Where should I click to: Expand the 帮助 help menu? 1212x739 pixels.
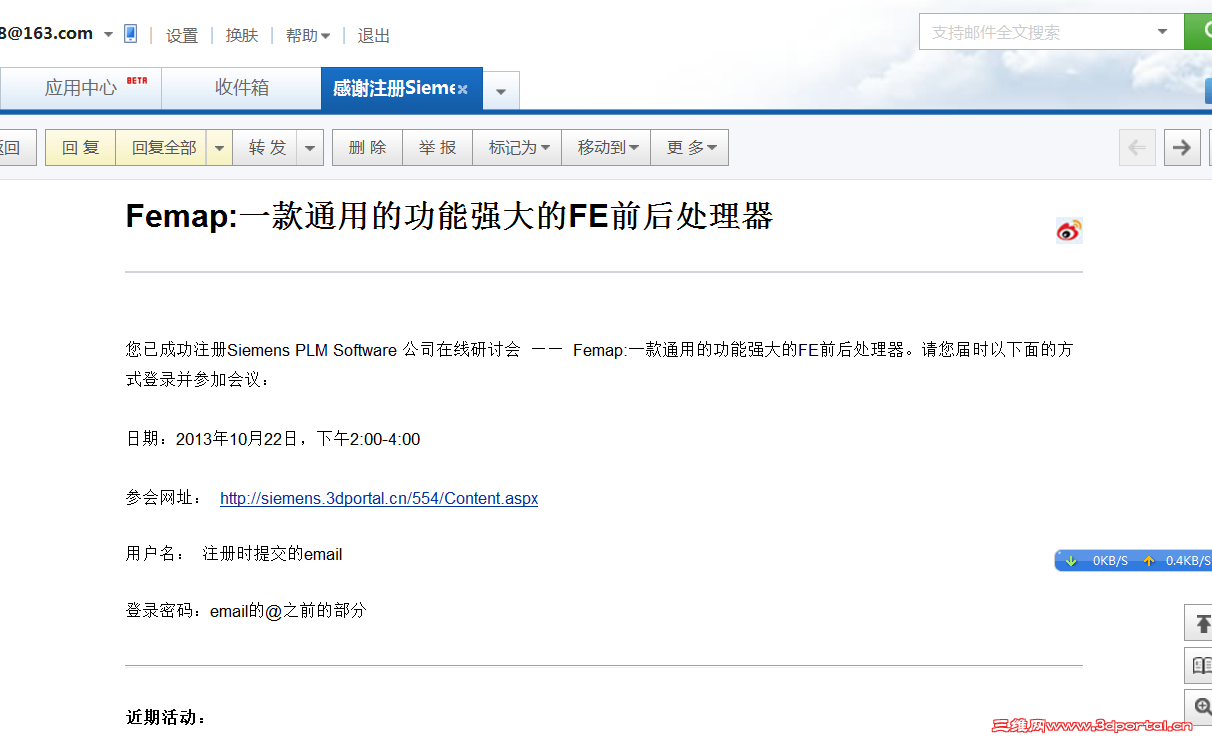[x=308, y=36]
